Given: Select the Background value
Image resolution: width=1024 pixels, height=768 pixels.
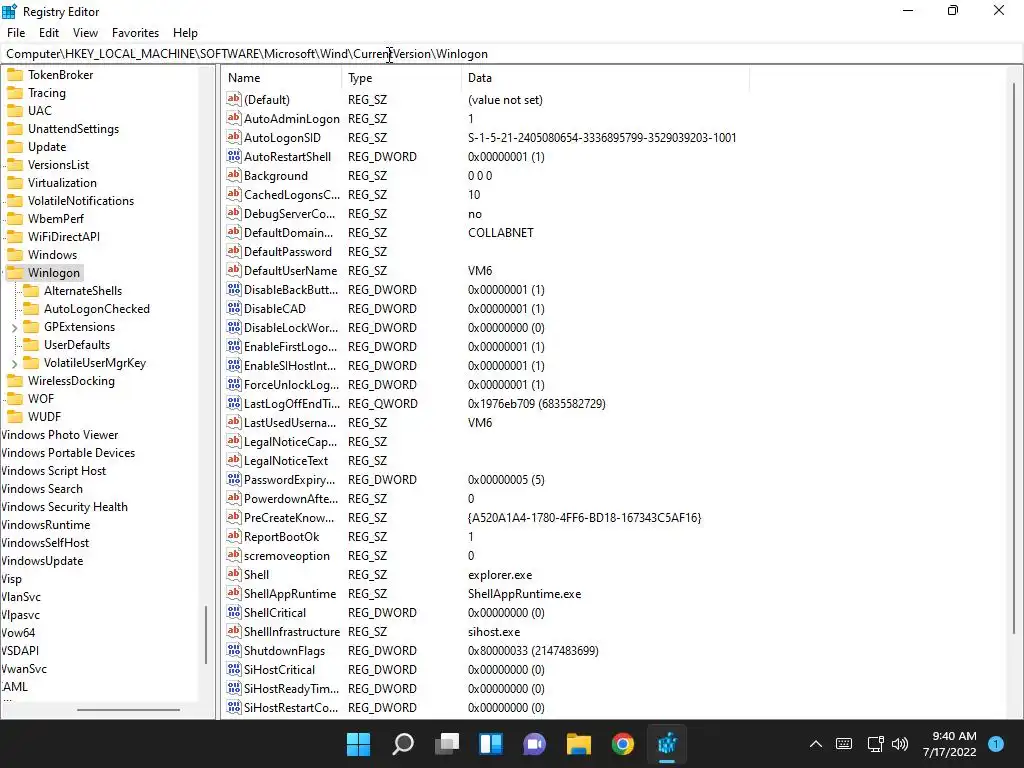Looking at the screenshot, I should coord(276,176).
